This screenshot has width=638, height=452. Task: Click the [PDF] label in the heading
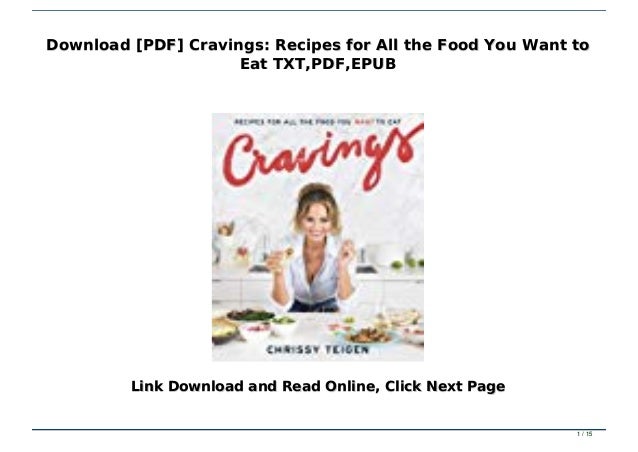pyautogui.click(x=160, y=45)
